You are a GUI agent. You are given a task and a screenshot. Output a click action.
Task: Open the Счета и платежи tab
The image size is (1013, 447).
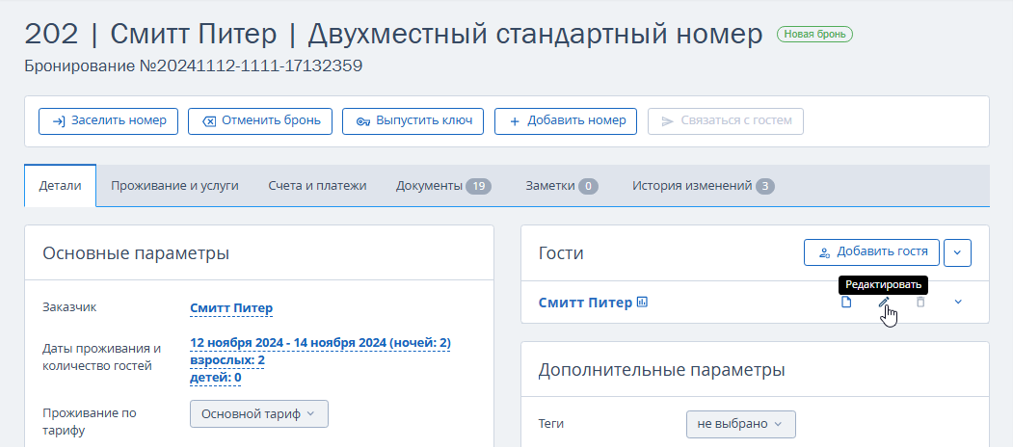[317, 186]
